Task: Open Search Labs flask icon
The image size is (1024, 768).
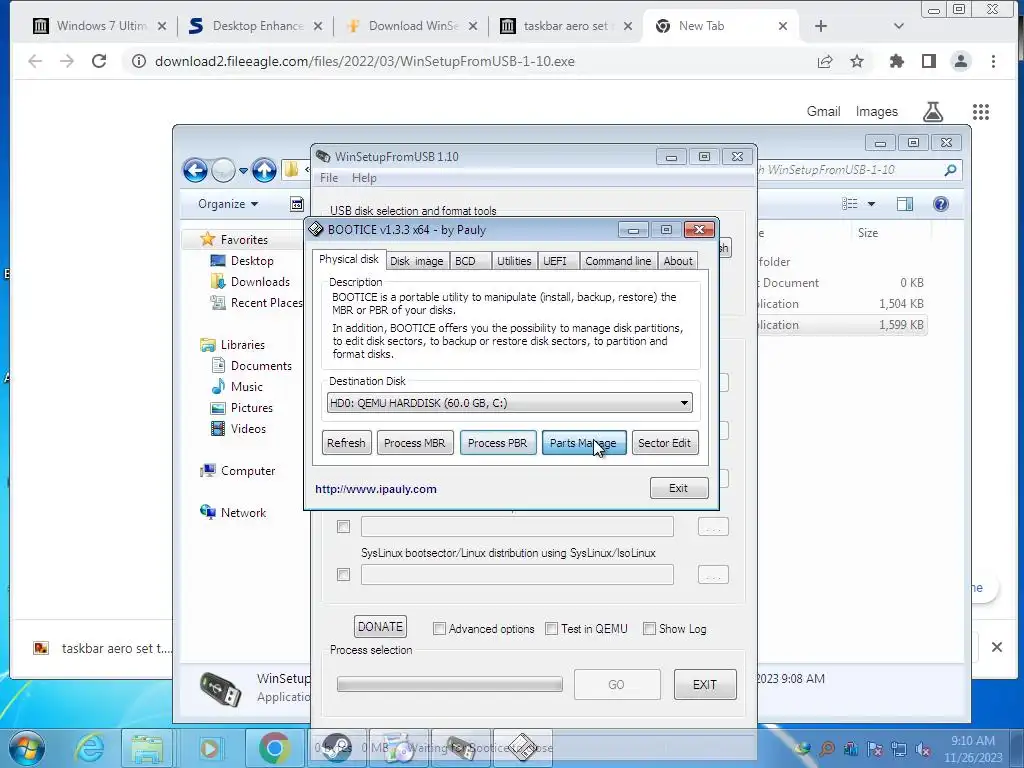Action: (x=933, y=112)
